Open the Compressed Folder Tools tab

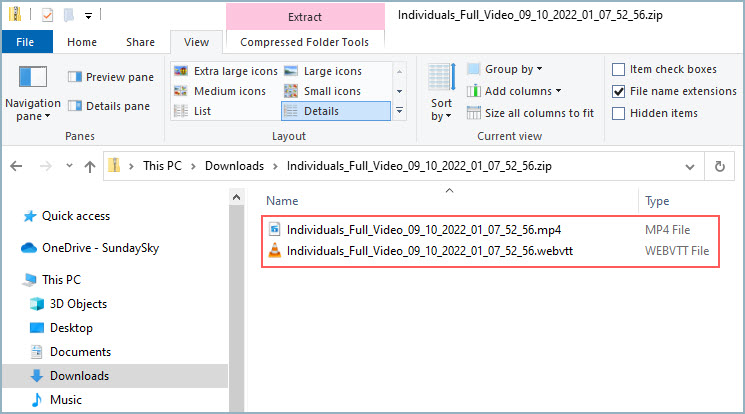pyautogui.click(x=305, y=42)
